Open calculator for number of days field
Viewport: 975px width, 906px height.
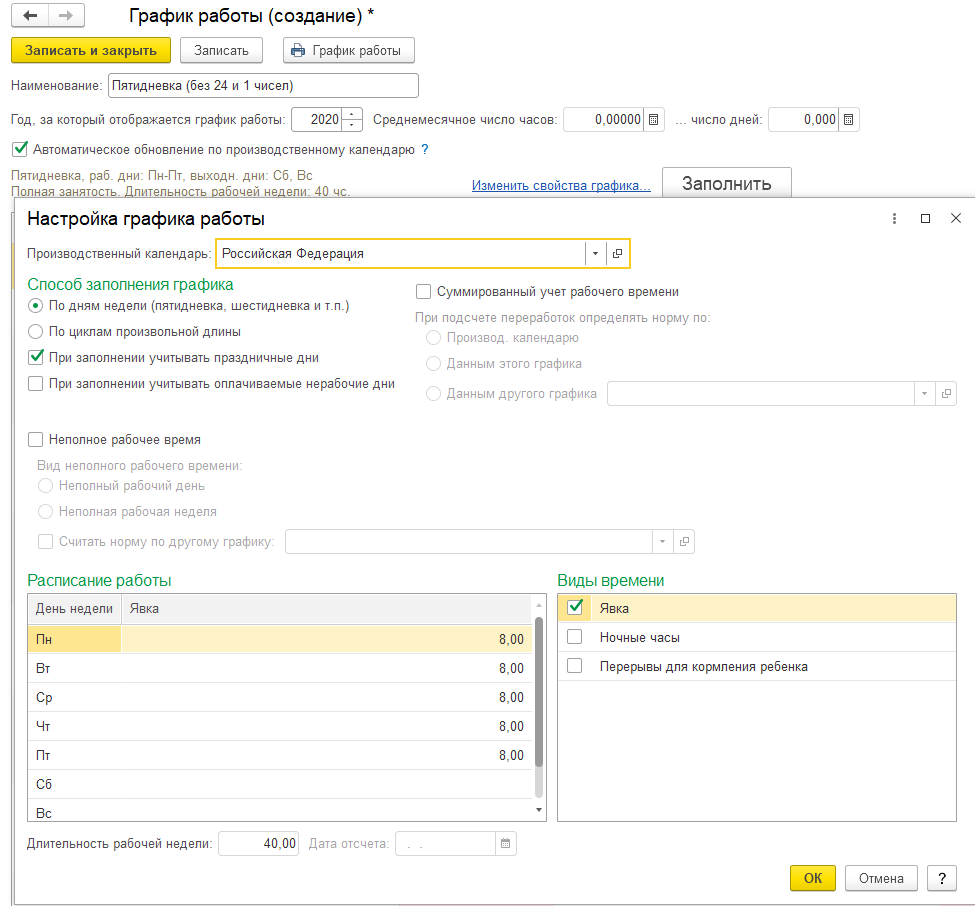[848, 120]
